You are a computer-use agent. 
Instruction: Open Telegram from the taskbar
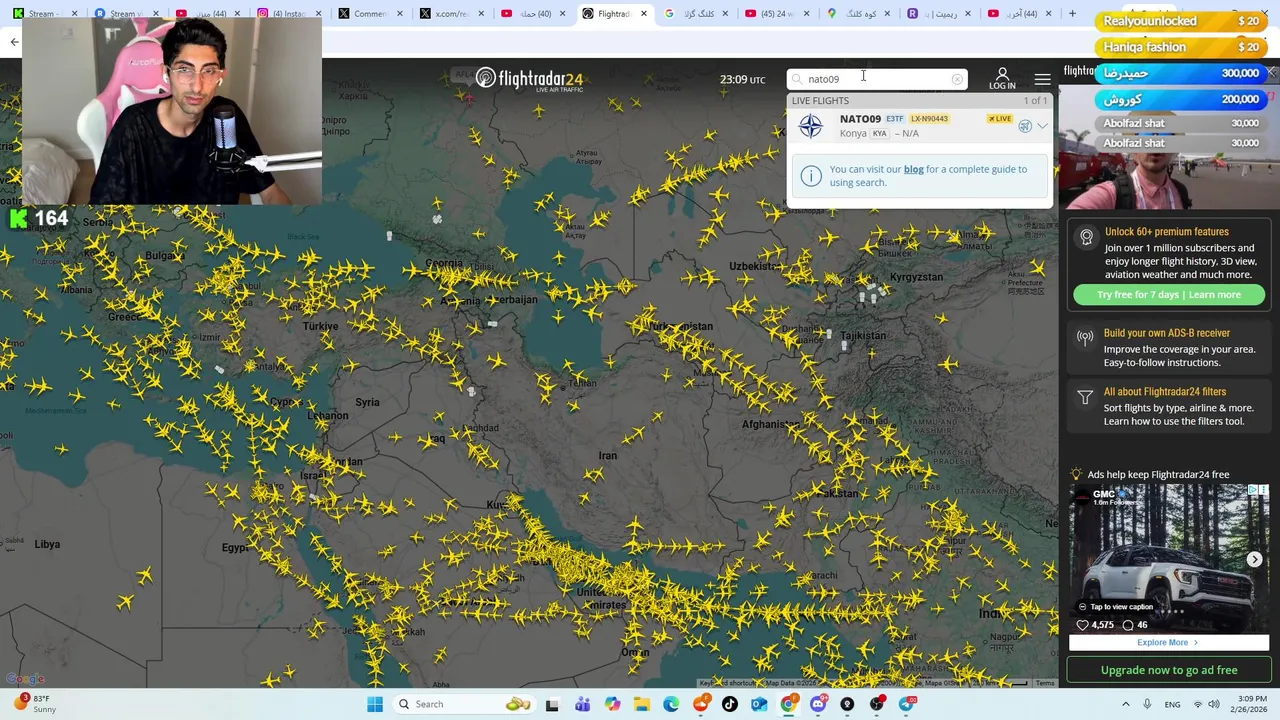click(x=907, y=704)
